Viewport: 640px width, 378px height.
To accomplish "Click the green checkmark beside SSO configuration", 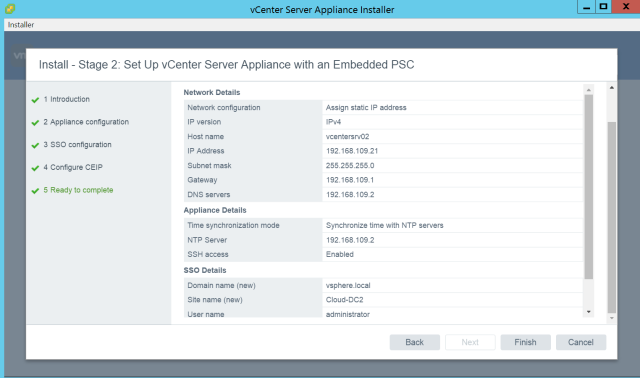I will (x=35, y=145).
